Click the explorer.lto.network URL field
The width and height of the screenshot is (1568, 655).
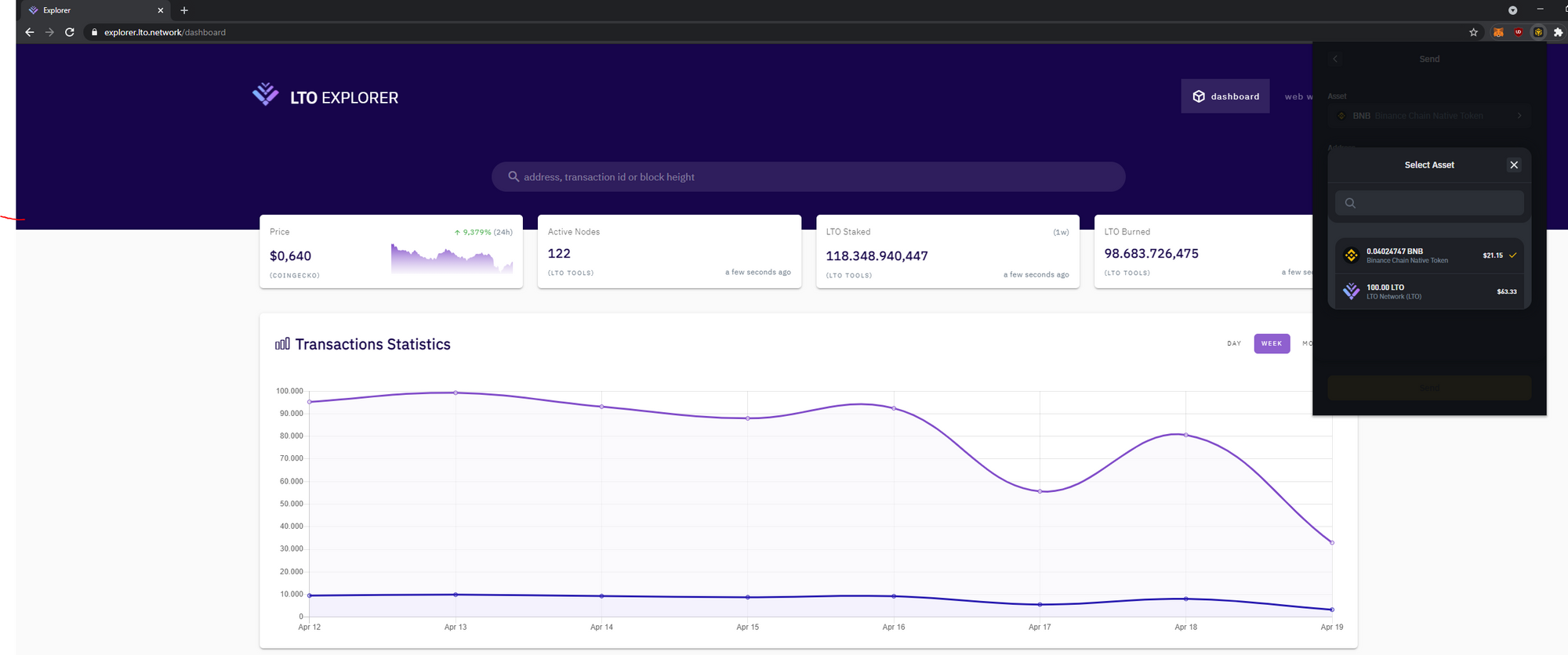pyautogui.click(x=165, y=32)
